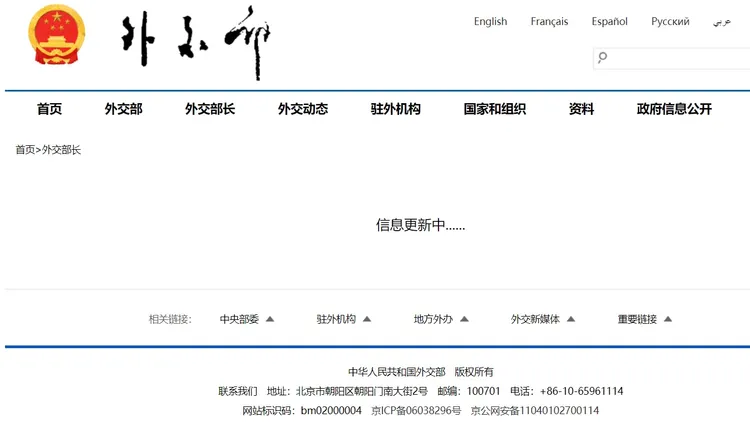Click the 京ICP备06038296号 footer link
The image size is (750, 422).
point(416,411)
